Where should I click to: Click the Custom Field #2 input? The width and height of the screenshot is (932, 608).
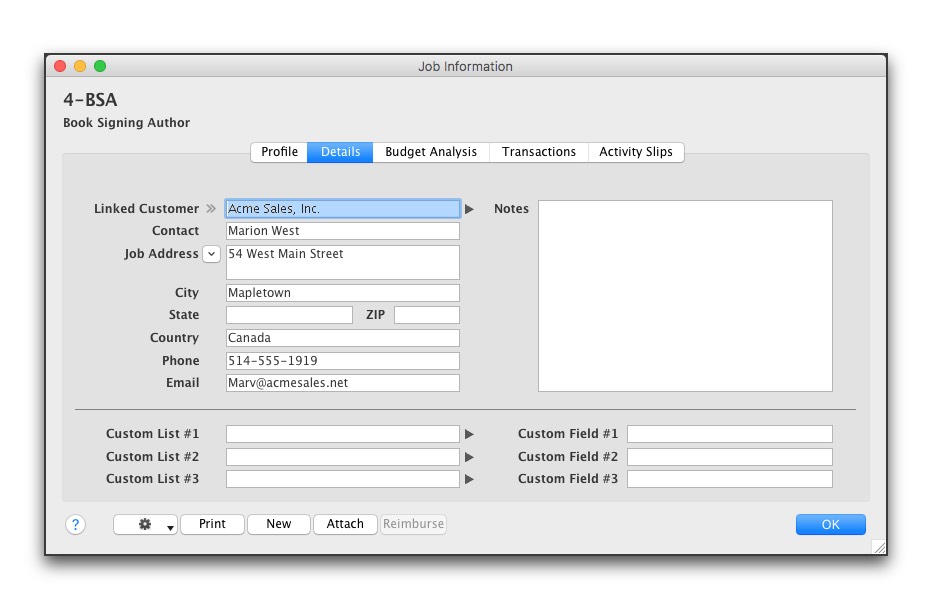730,457
